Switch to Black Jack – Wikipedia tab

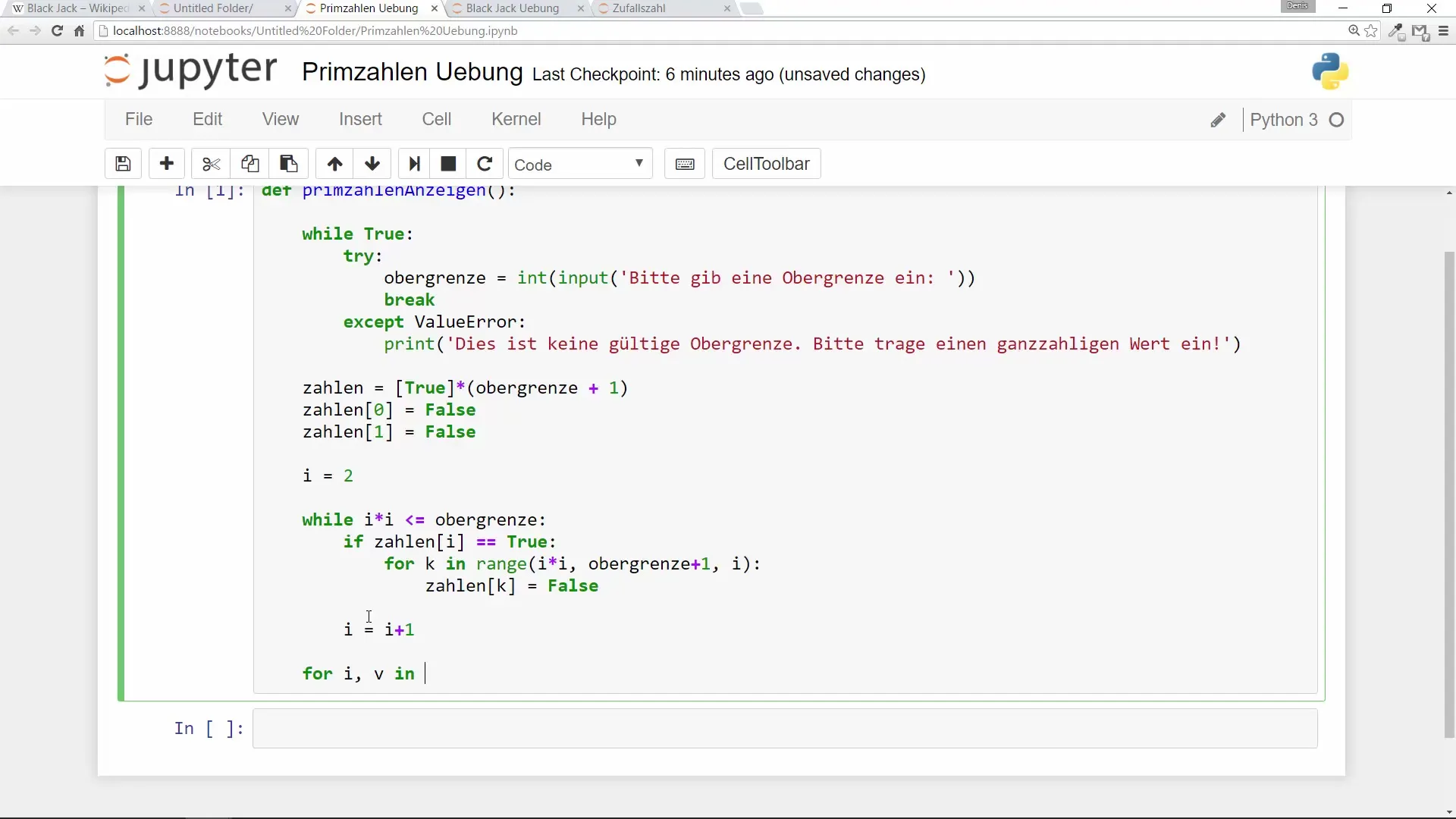77,8
